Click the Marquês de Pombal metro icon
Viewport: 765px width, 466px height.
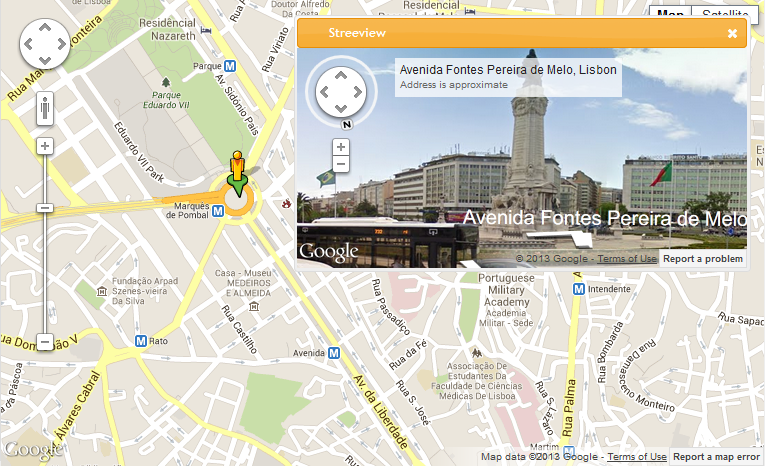click(218, 211)
